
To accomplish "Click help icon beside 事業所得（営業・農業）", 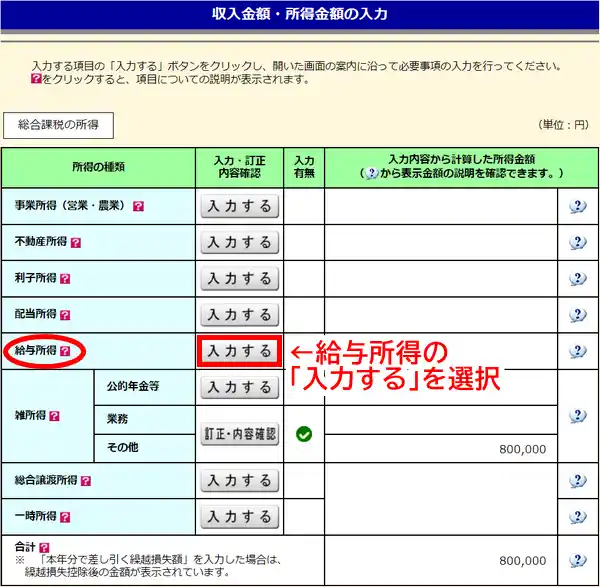I will pyautogui.click(x=138, y=207).
